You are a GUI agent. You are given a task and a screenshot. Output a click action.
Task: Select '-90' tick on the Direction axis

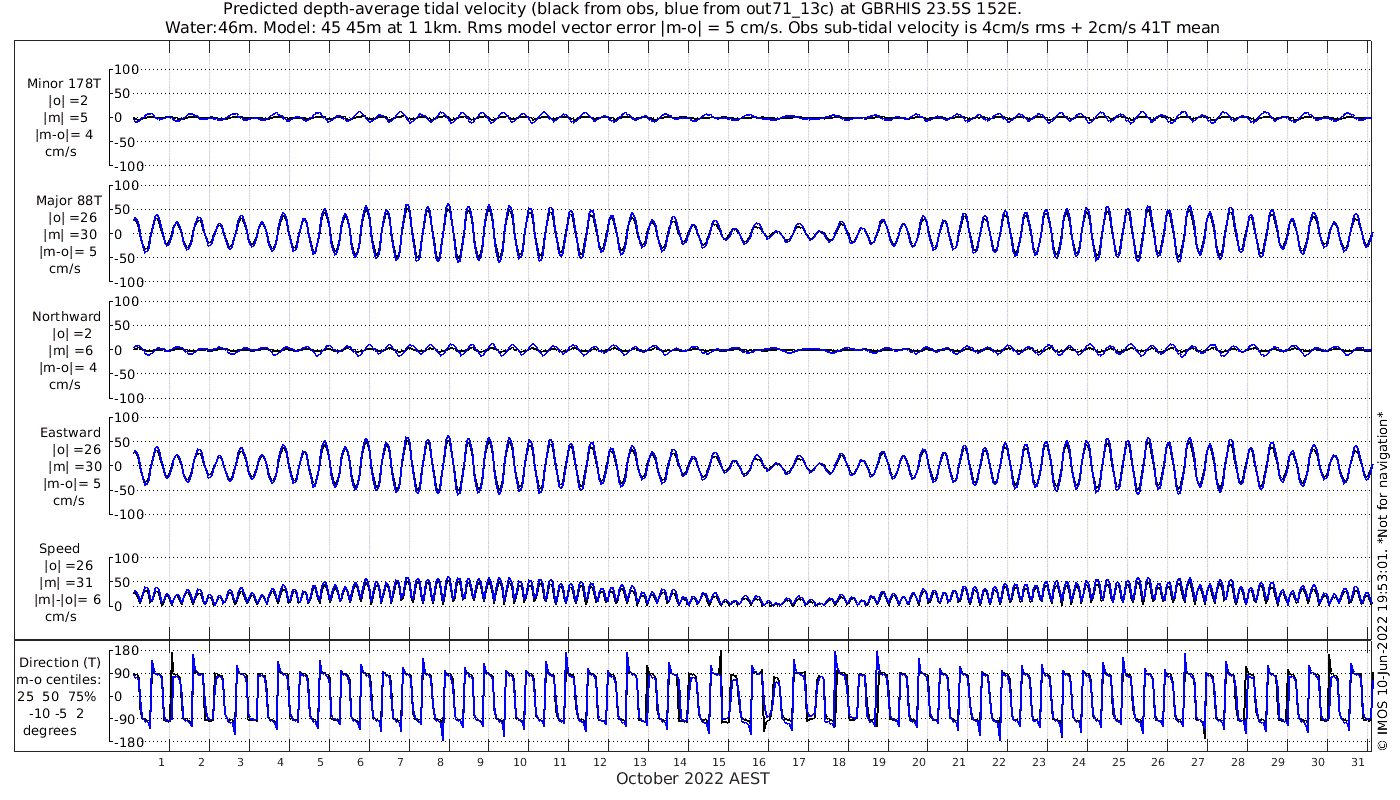[126, 720]
